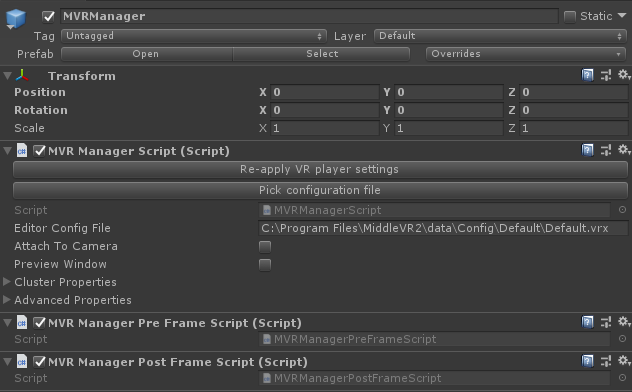
Task: Click the Rotation Z value field
Action: pyautogui.click(x=574, y=110)
